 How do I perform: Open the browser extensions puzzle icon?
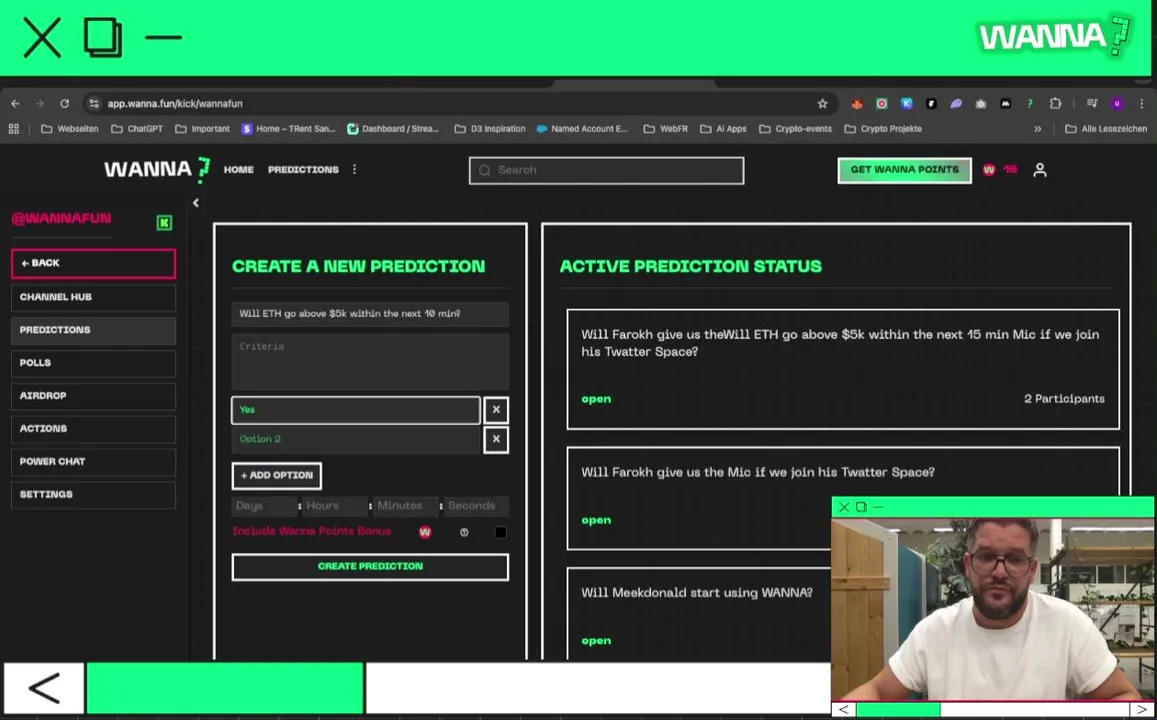coord(1055,104)
